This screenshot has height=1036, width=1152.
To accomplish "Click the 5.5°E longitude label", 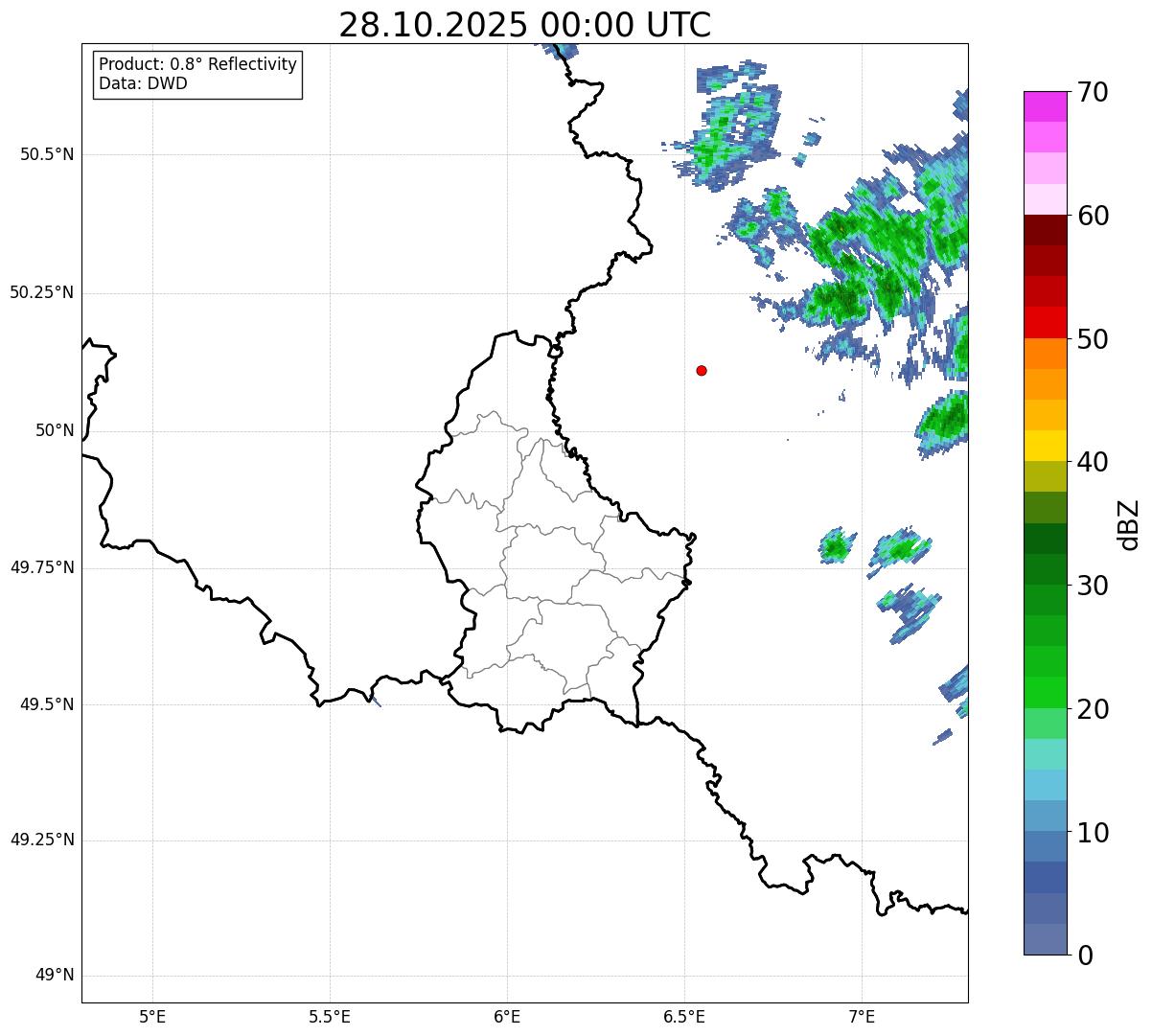I will [330, 1016].
